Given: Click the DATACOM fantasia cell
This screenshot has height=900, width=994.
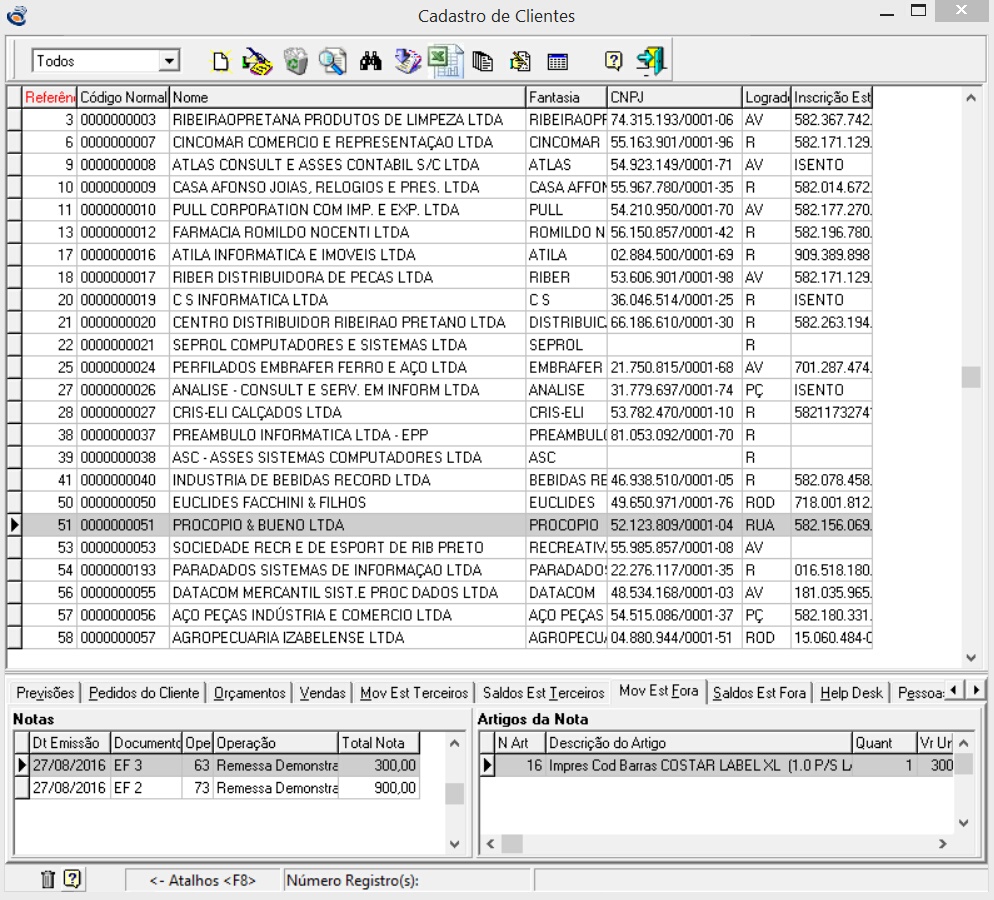Looking at the screenshot, I should [x=566, y=593].
